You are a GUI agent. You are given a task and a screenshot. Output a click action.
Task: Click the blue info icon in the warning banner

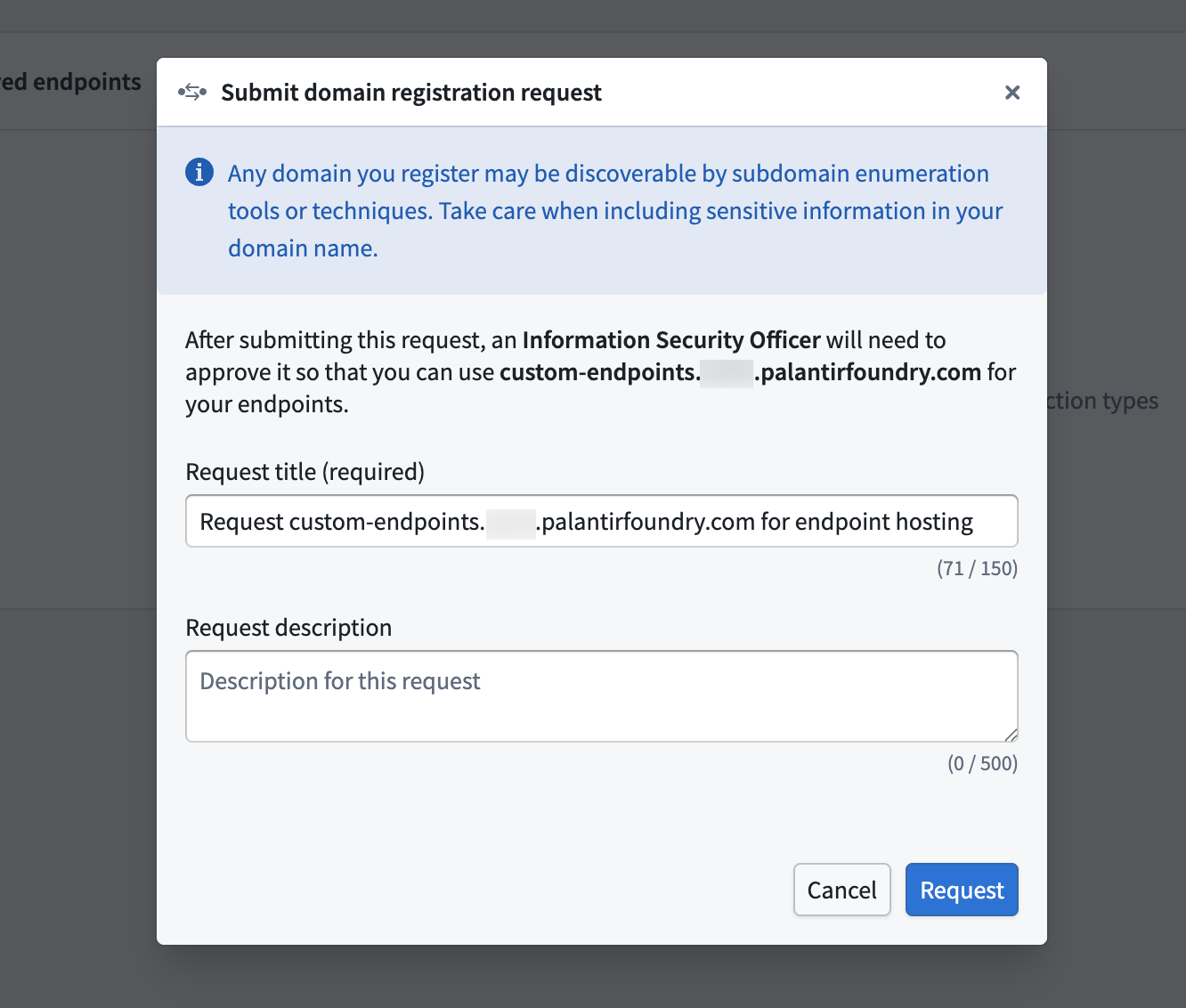pos(199,172)
